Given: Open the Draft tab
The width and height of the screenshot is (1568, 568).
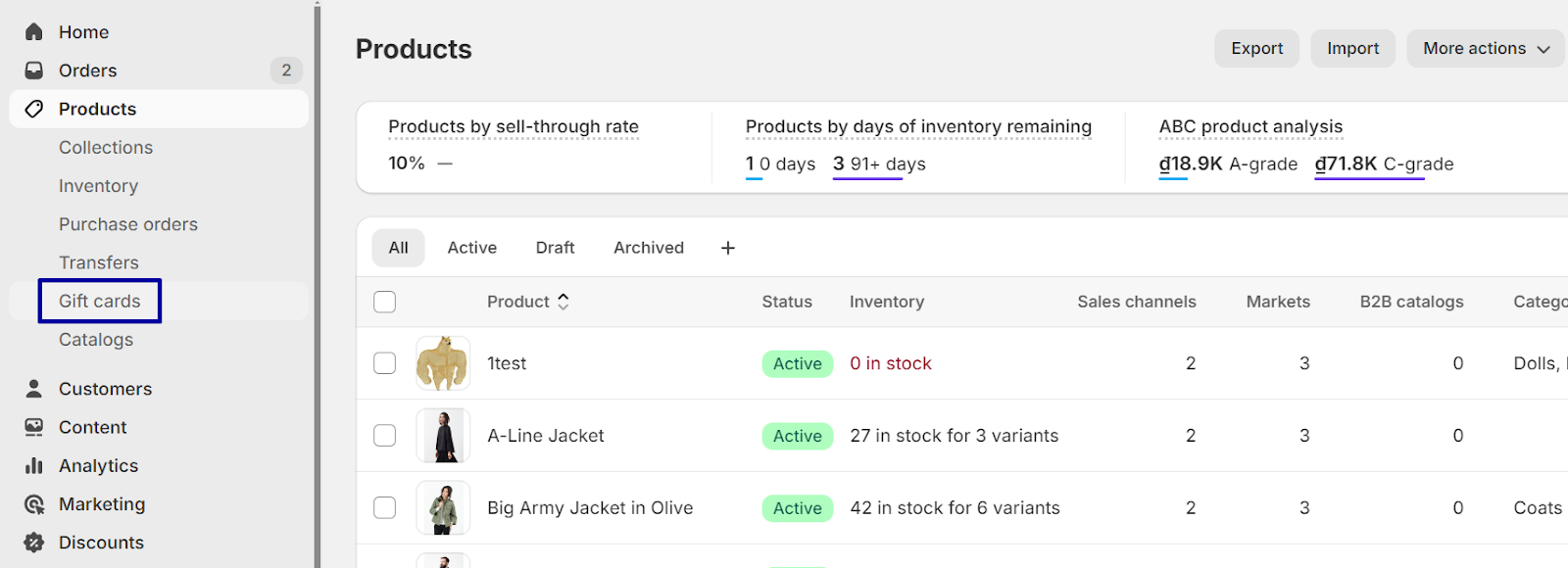Looking at the screenshot, I should [556, 248].
